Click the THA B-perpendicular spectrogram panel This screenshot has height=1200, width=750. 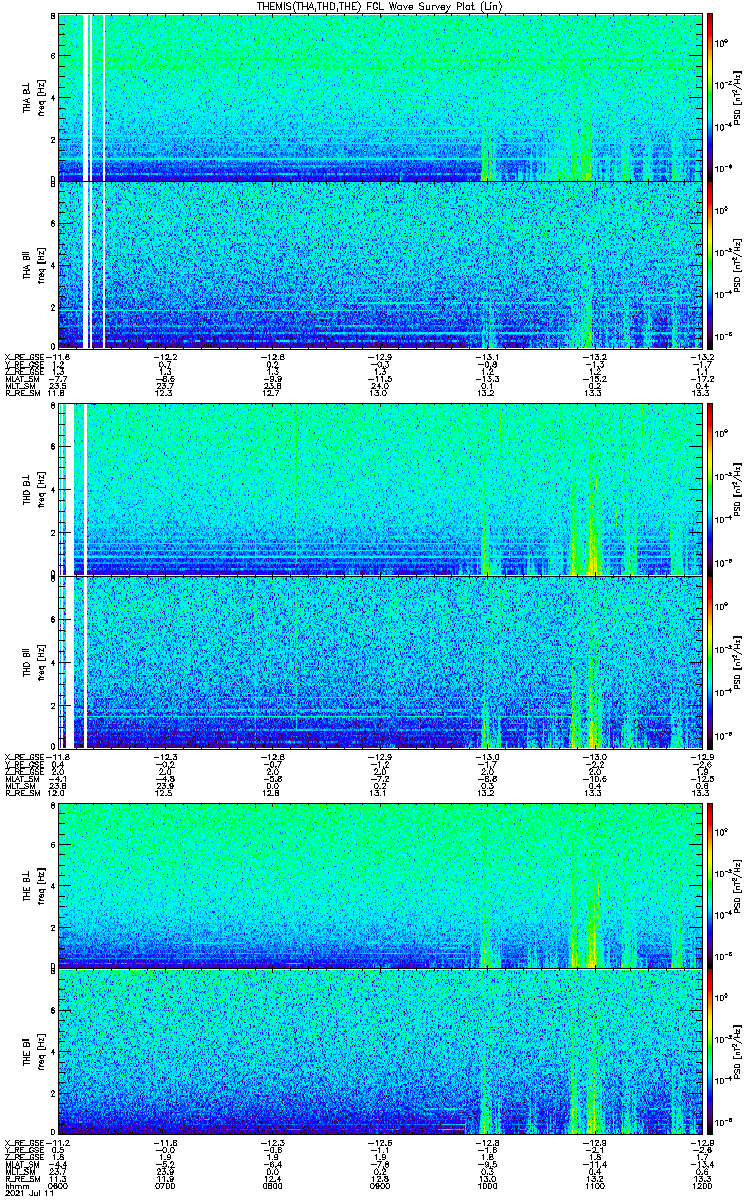(379, 97)
